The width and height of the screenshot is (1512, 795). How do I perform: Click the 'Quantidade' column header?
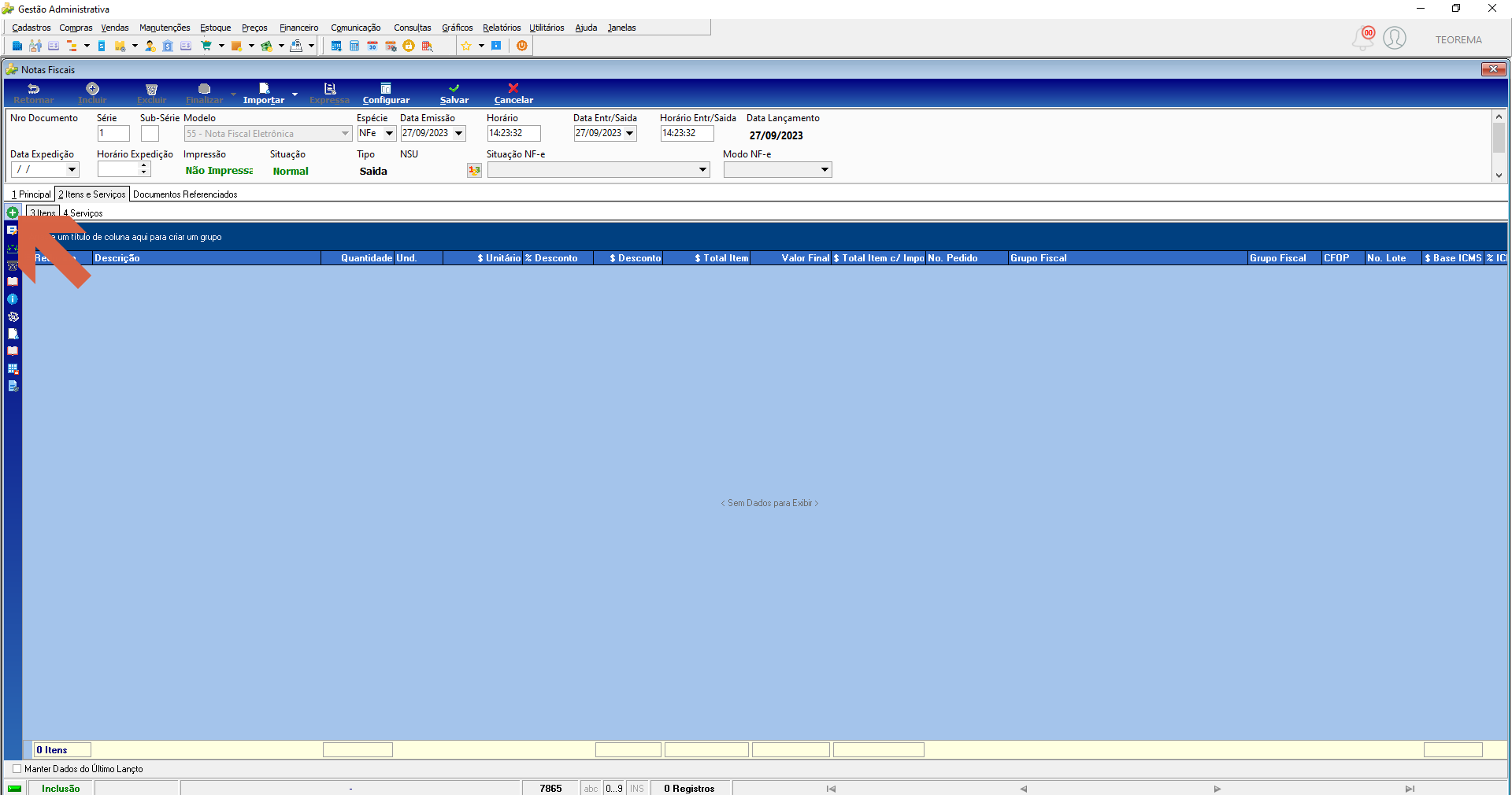point(358,258)
